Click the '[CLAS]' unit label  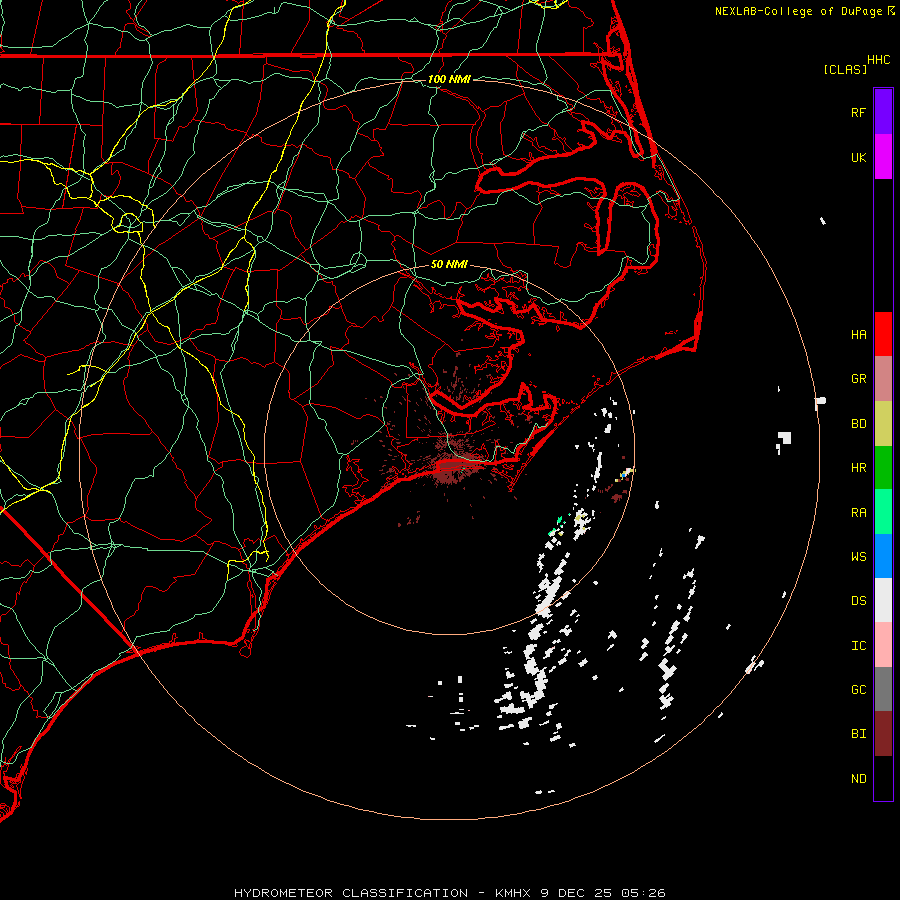pos(844,69)
